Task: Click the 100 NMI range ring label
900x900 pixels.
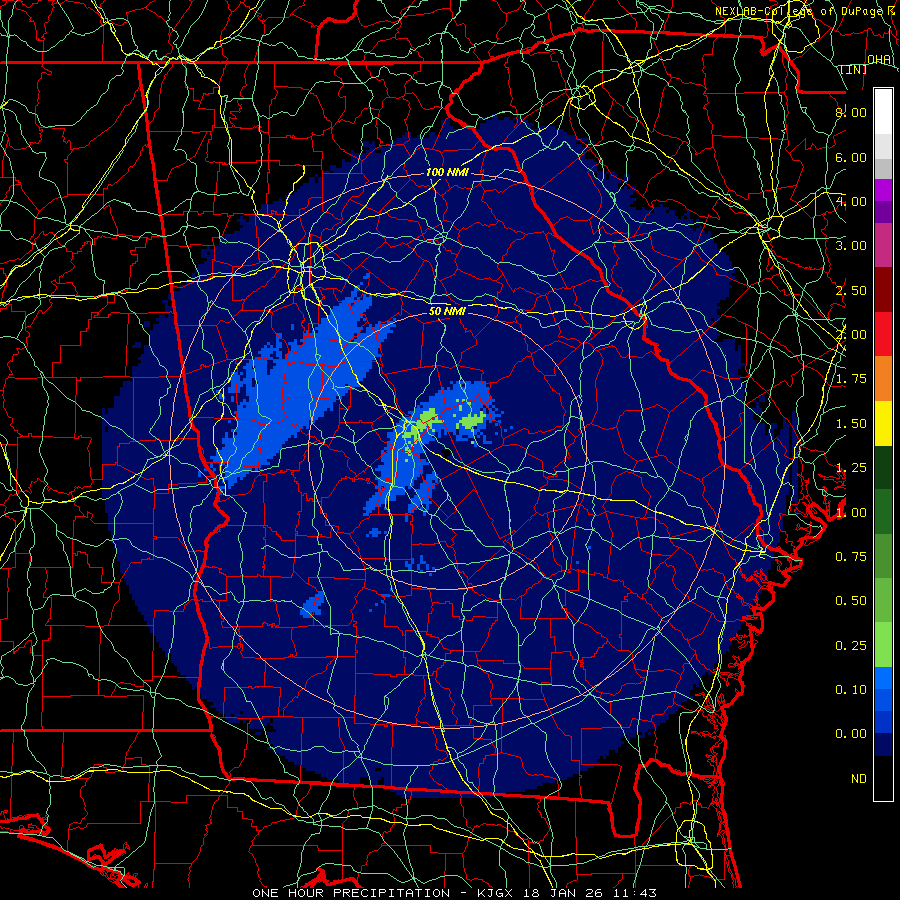Action: pos(447,172)
